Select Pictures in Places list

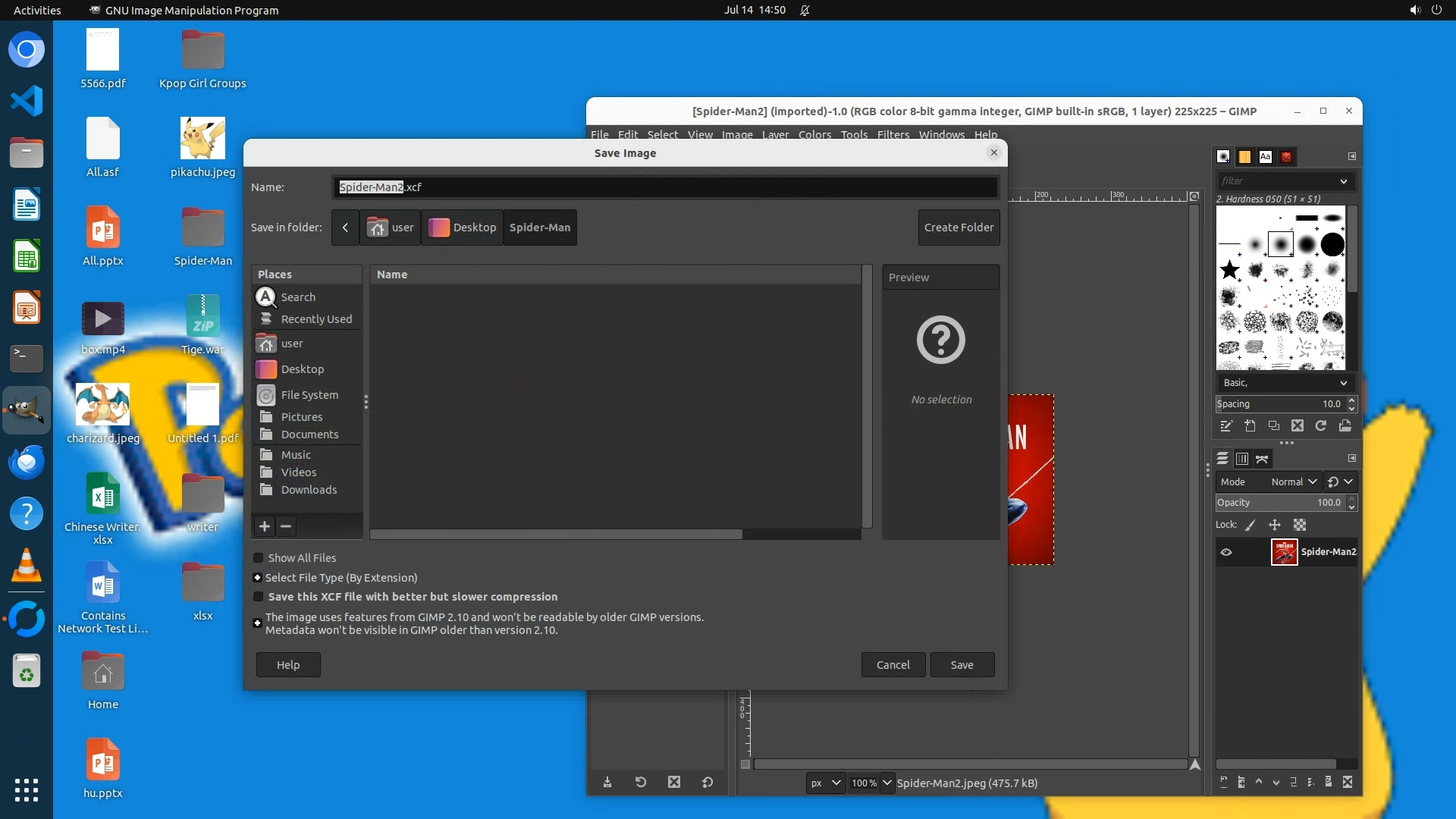click(x=302, y=417)
